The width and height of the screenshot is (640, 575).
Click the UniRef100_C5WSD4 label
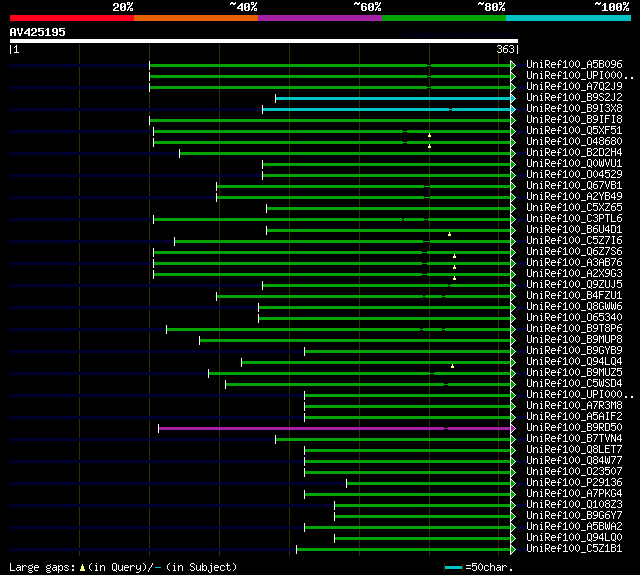tap(574, 384)
